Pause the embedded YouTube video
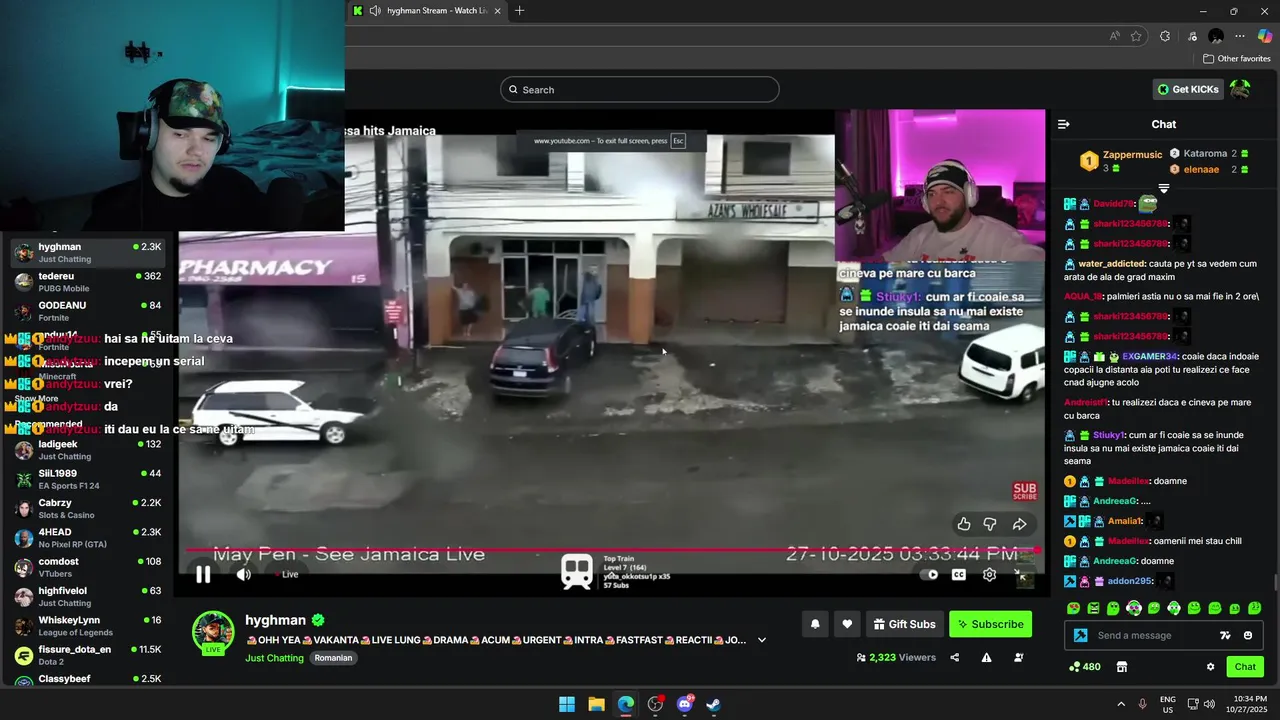The width and height of the screenshot is (1280, 720). point(203,574)
